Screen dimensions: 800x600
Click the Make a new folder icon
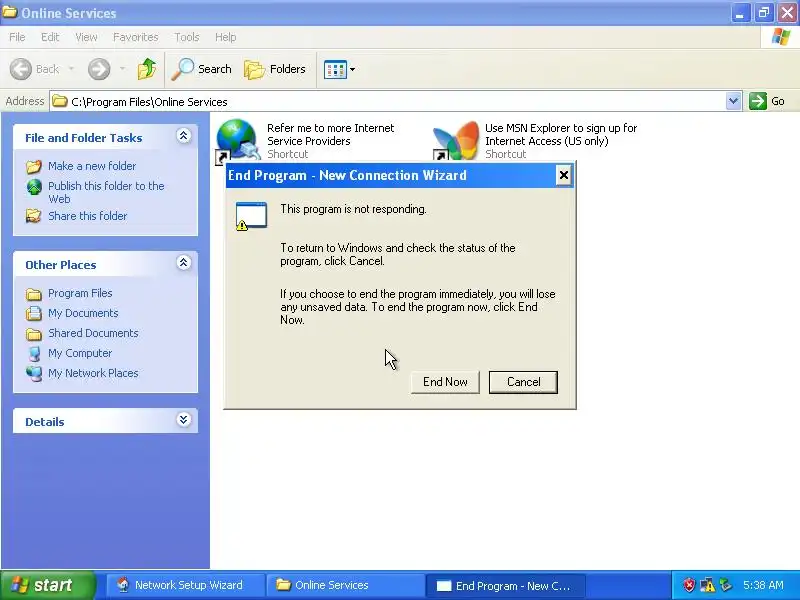tap(34, 166)
